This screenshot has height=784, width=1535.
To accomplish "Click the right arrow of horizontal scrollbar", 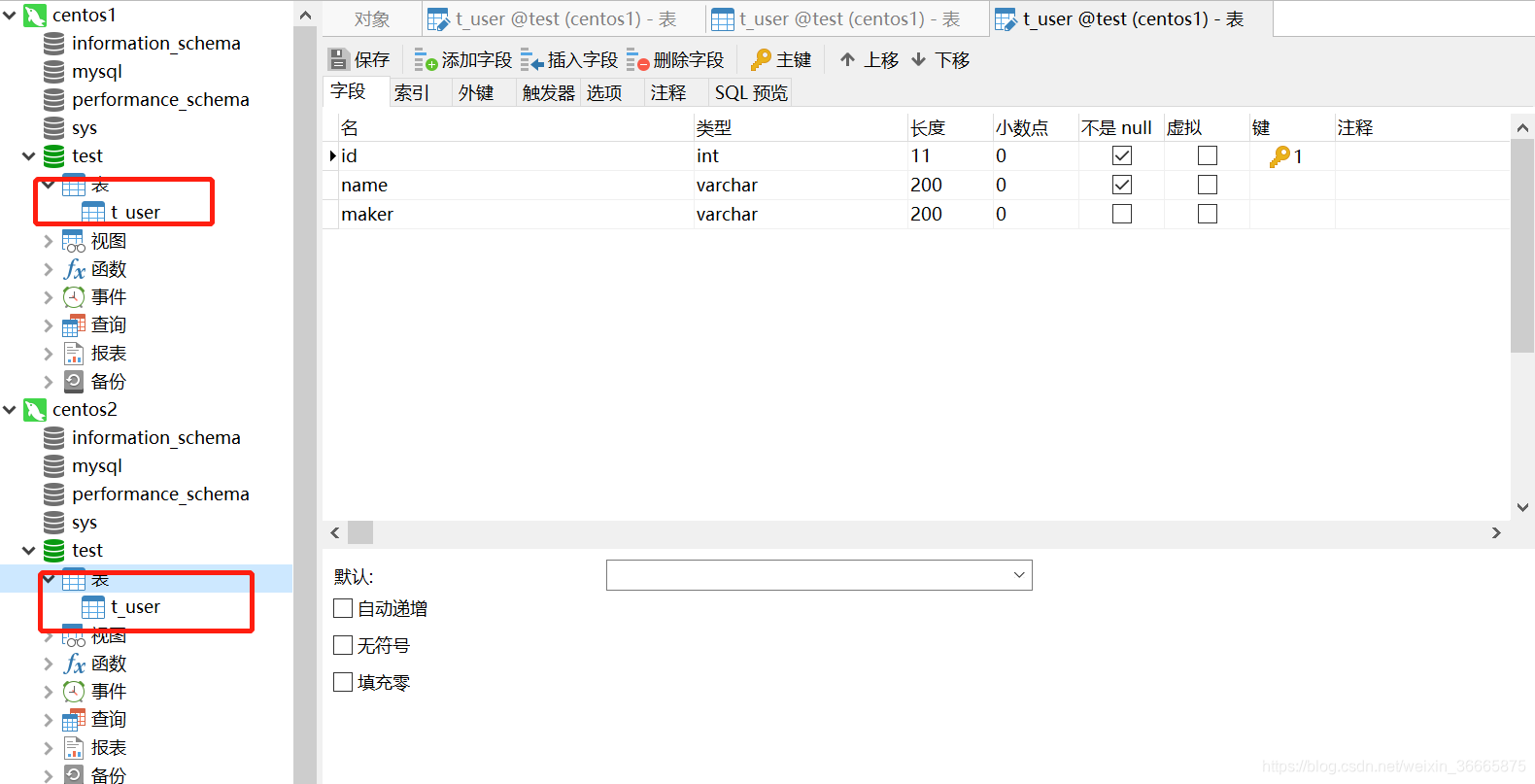I will [x=1496, y=532].
